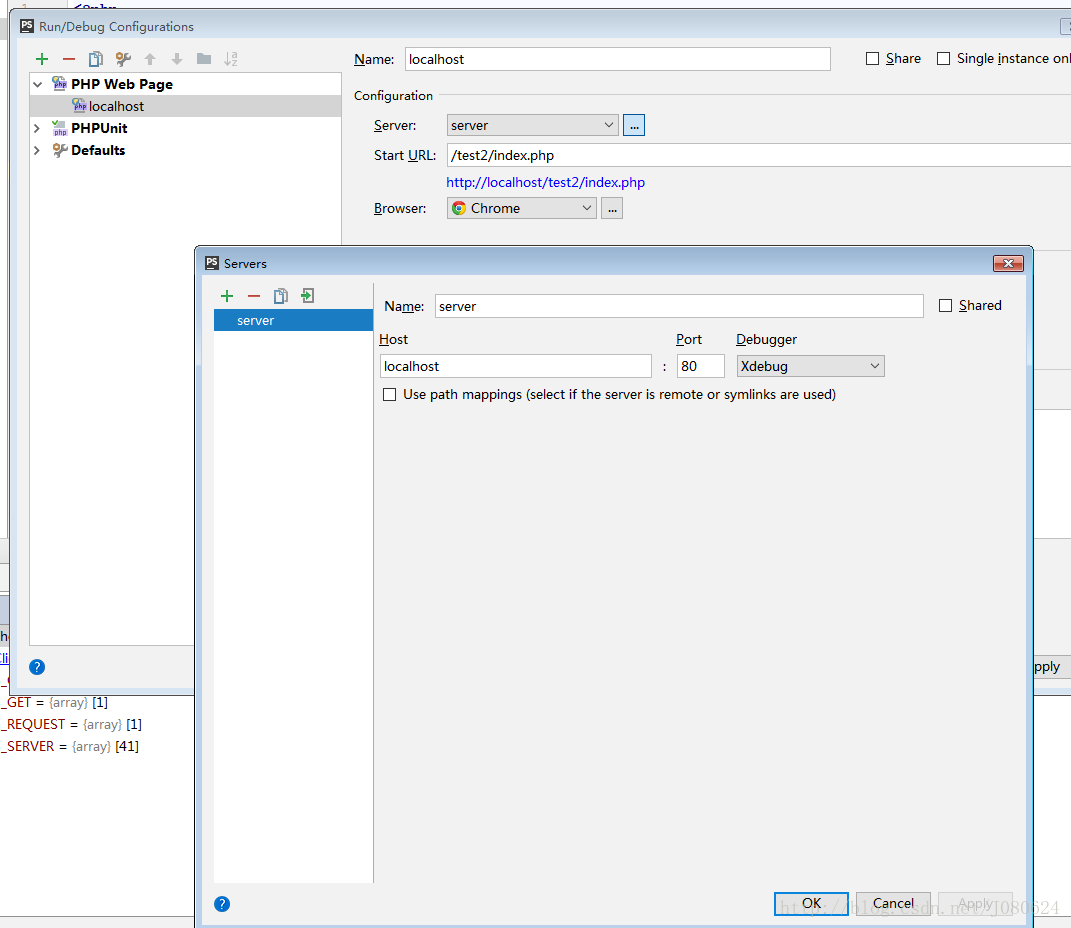Image resolution: width=1071 pixels, height=928 pixels.
Task: Open the Browser Chrome dropdown
Action: tap(522, 208)
